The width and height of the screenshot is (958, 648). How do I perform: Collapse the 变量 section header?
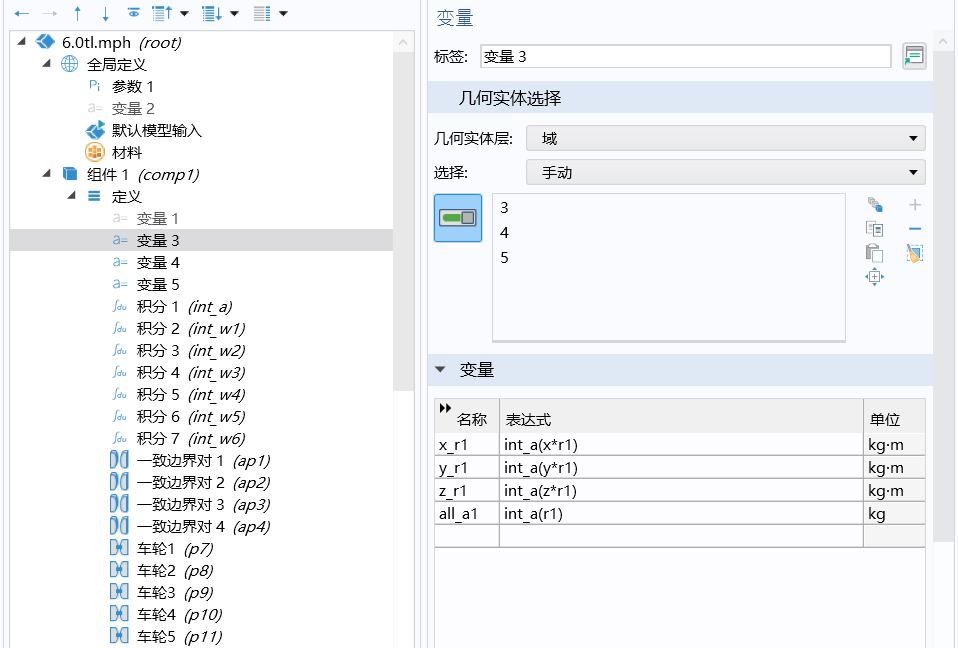click(x=440, y=370)
